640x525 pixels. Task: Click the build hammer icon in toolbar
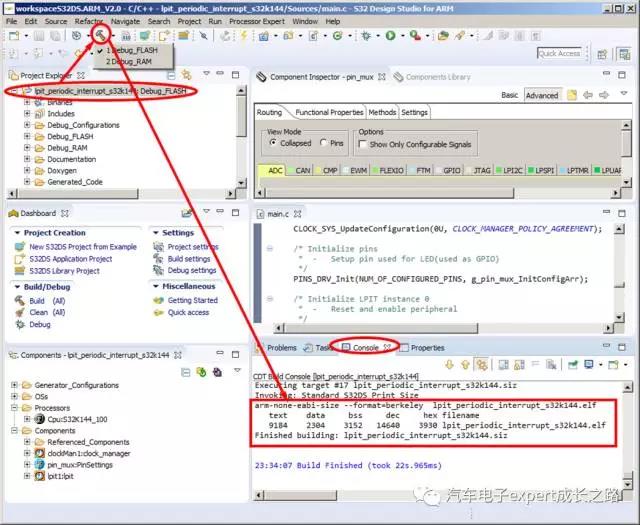pos(99,35)
